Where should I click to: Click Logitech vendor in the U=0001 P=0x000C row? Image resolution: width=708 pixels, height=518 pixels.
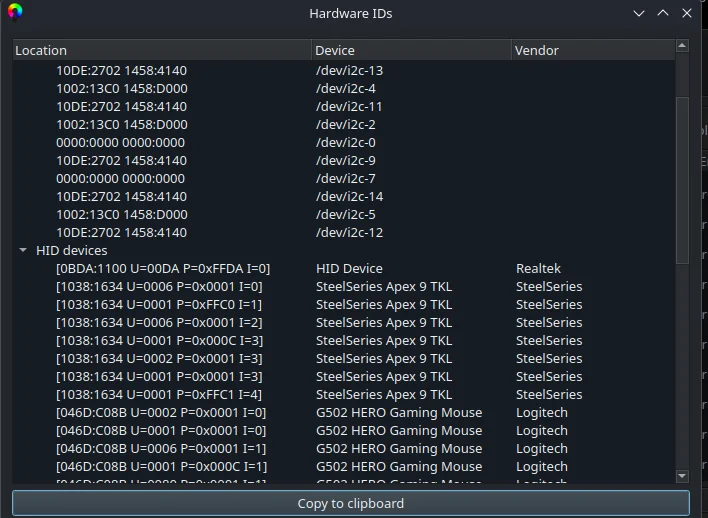542,467
